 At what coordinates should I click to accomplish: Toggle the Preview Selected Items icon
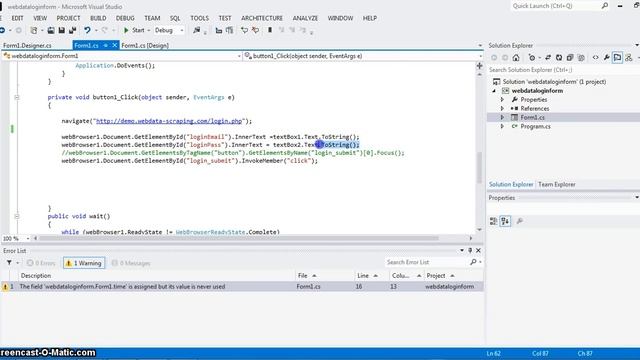pyautogui.click(x=618, y=58)
